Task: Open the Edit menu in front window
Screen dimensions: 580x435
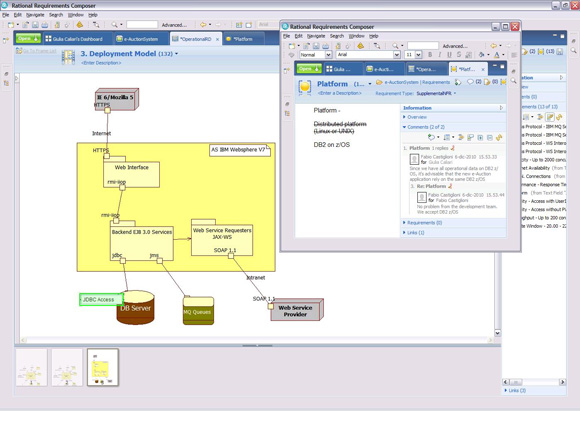Action: point(299,36)
